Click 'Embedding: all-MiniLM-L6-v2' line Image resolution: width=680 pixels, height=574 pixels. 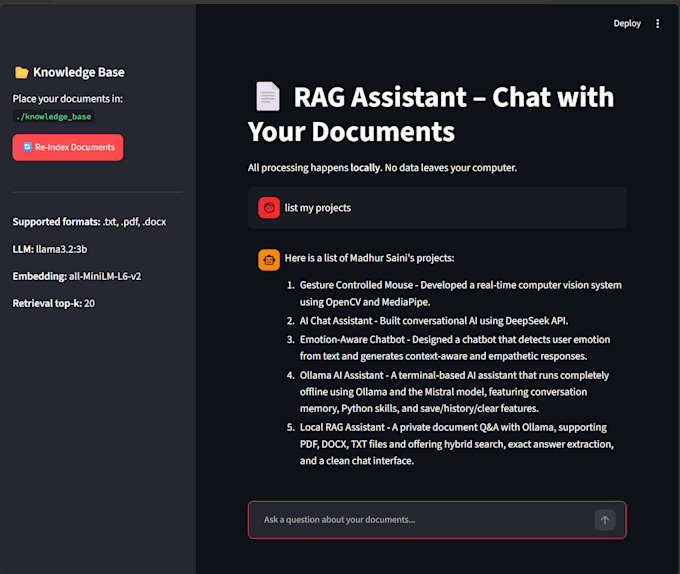tap(77, 276)
